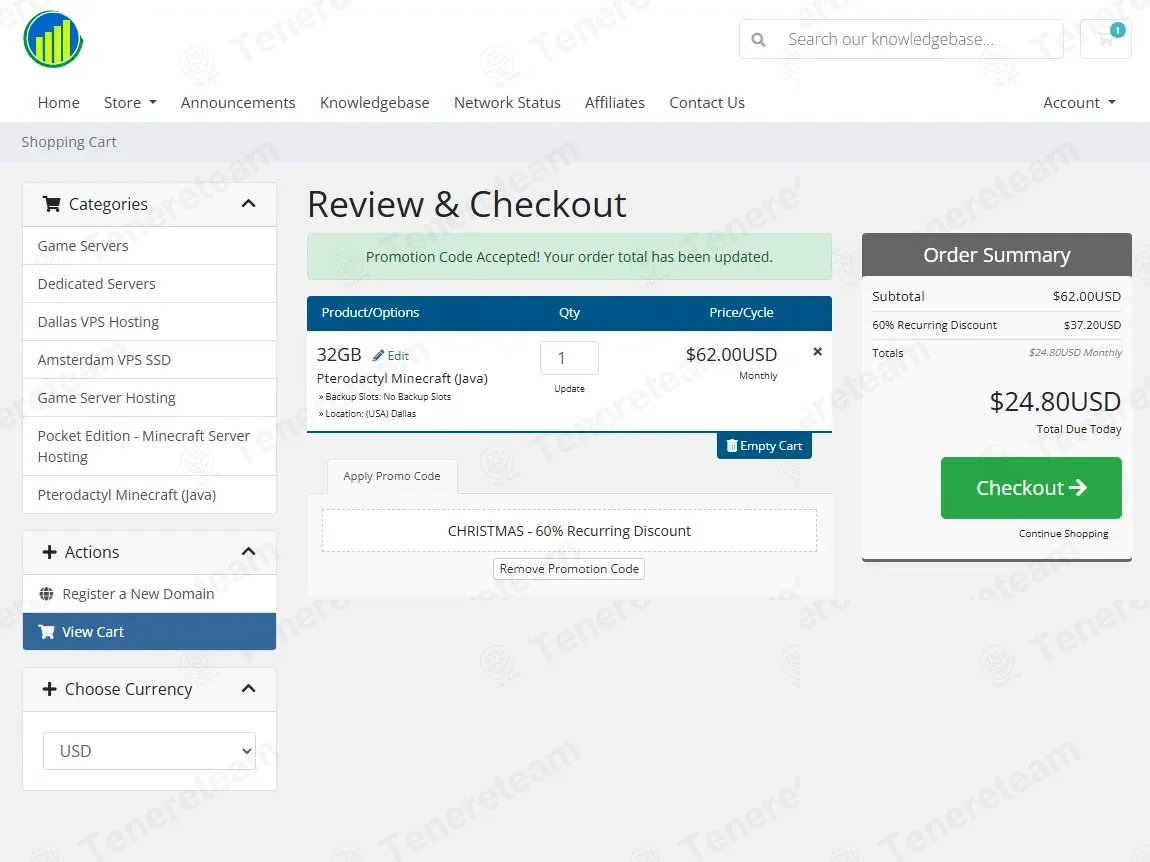Open Dallas VPS Hosting category
Image resolution: width=1150 pixels, height=862 pixels.
click(149, 322)
